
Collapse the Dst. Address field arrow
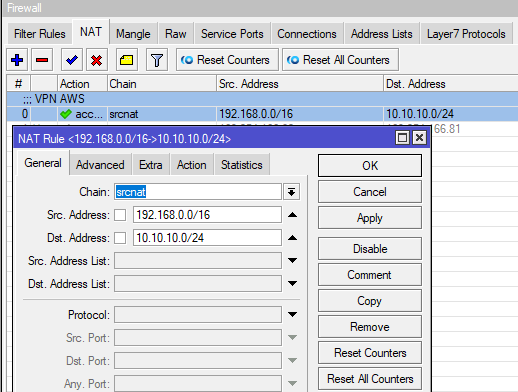tap(292, 238)
